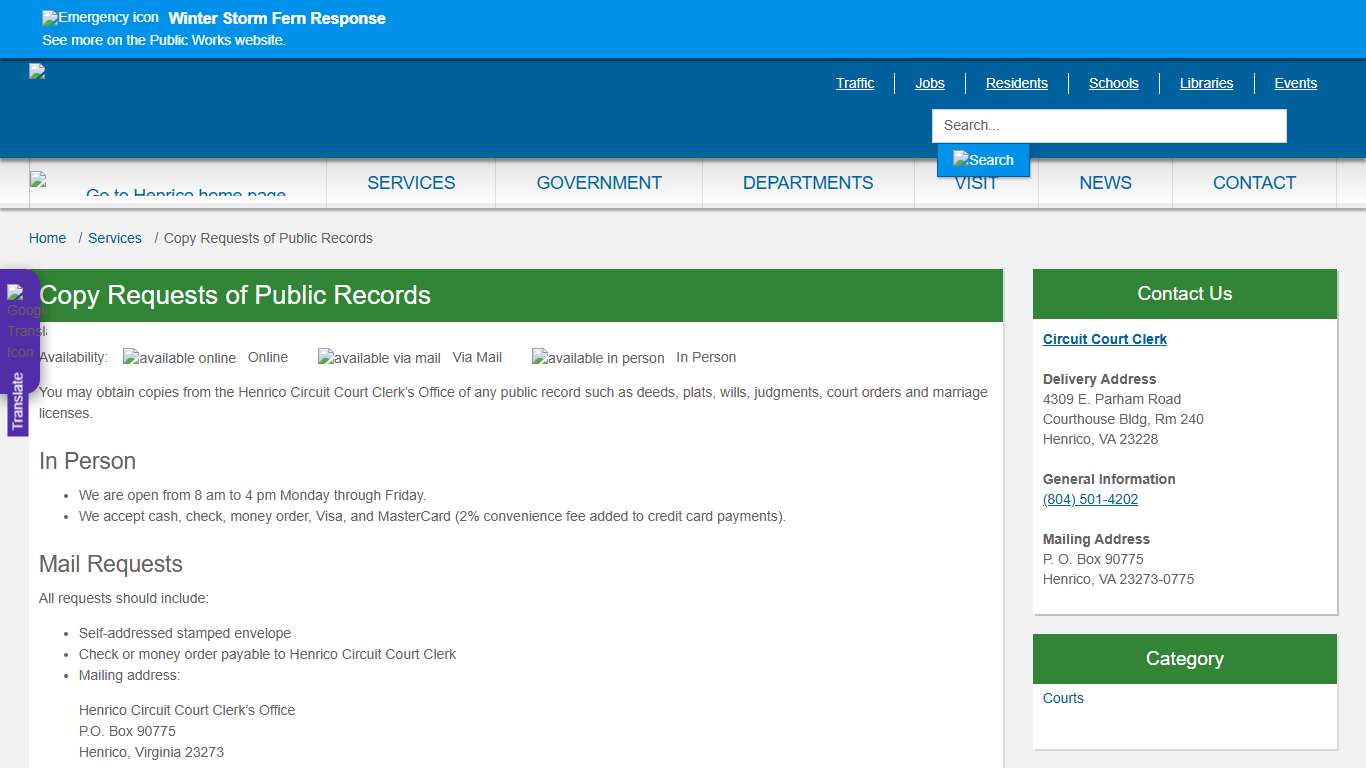Image resolution: width=1366 pixels, height=768 pixels.
Task: Select the 'available online' availability icon
Action: pyautogui.click(x=179, y=357)
